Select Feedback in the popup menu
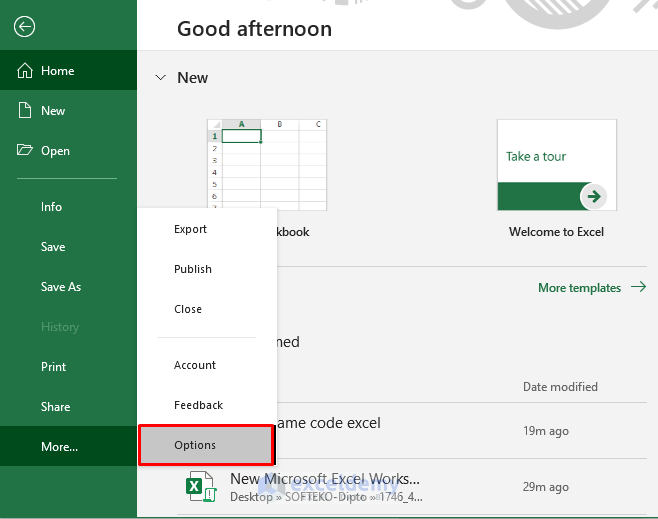 207,405
